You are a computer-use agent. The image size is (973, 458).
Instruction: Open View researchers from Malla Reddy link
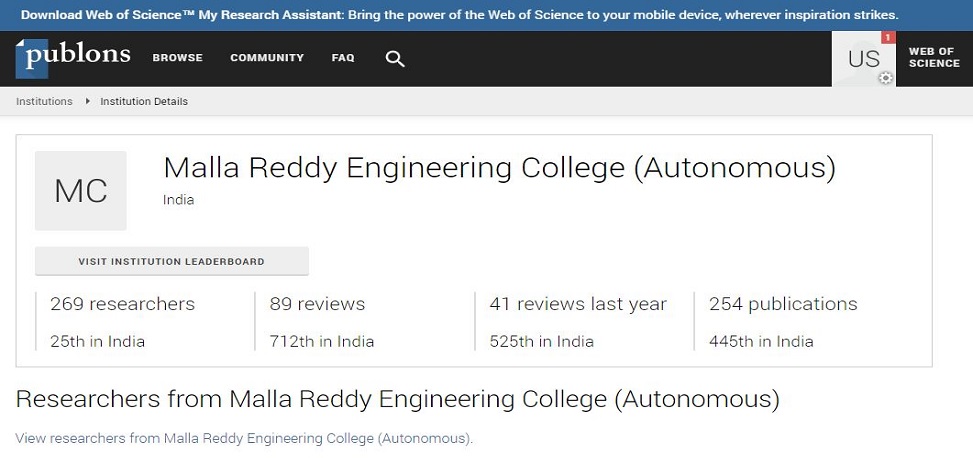pyautogui.click(x=244, y=438)
